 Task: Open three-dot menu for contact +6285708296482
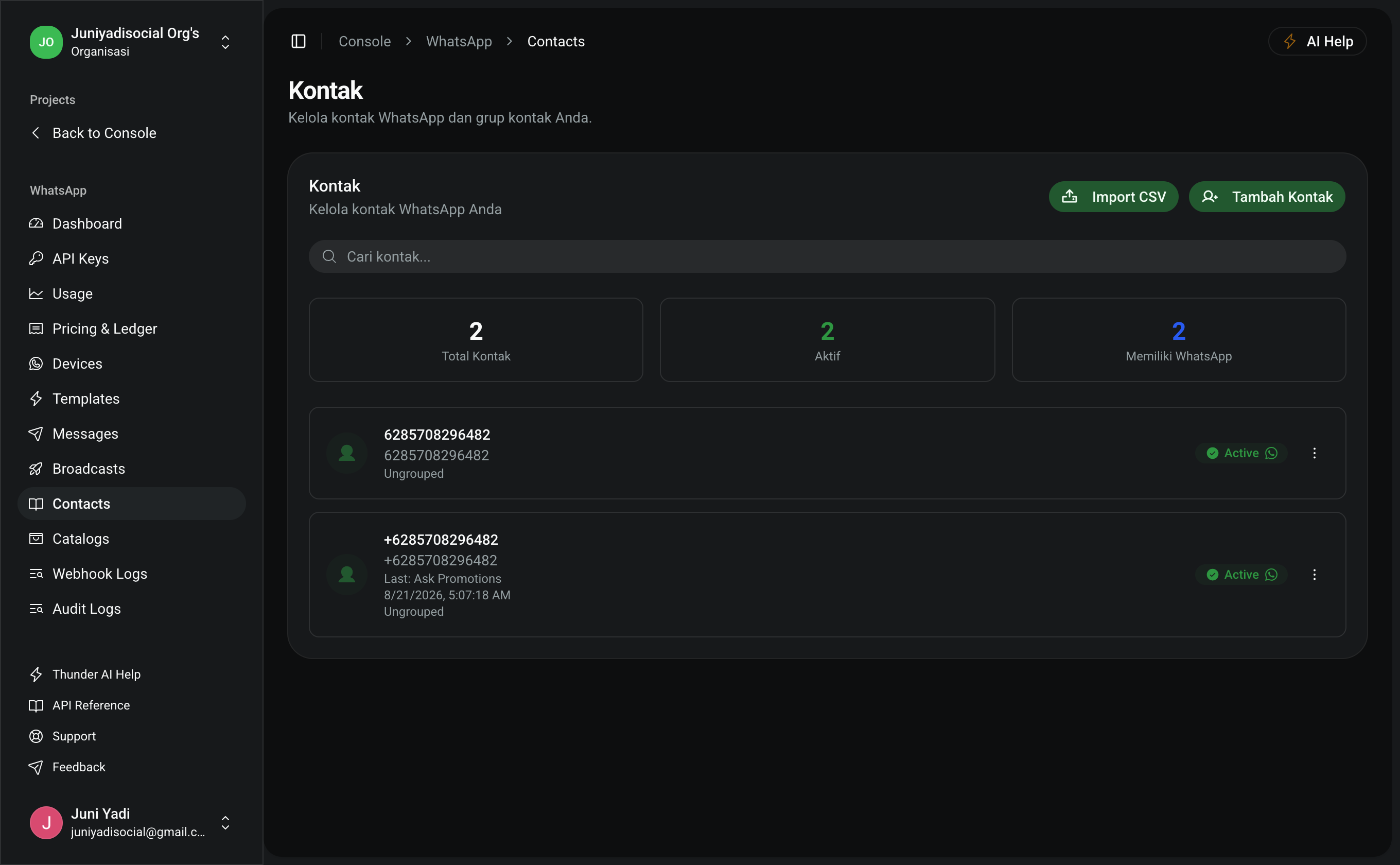(x=1314, y=575)
